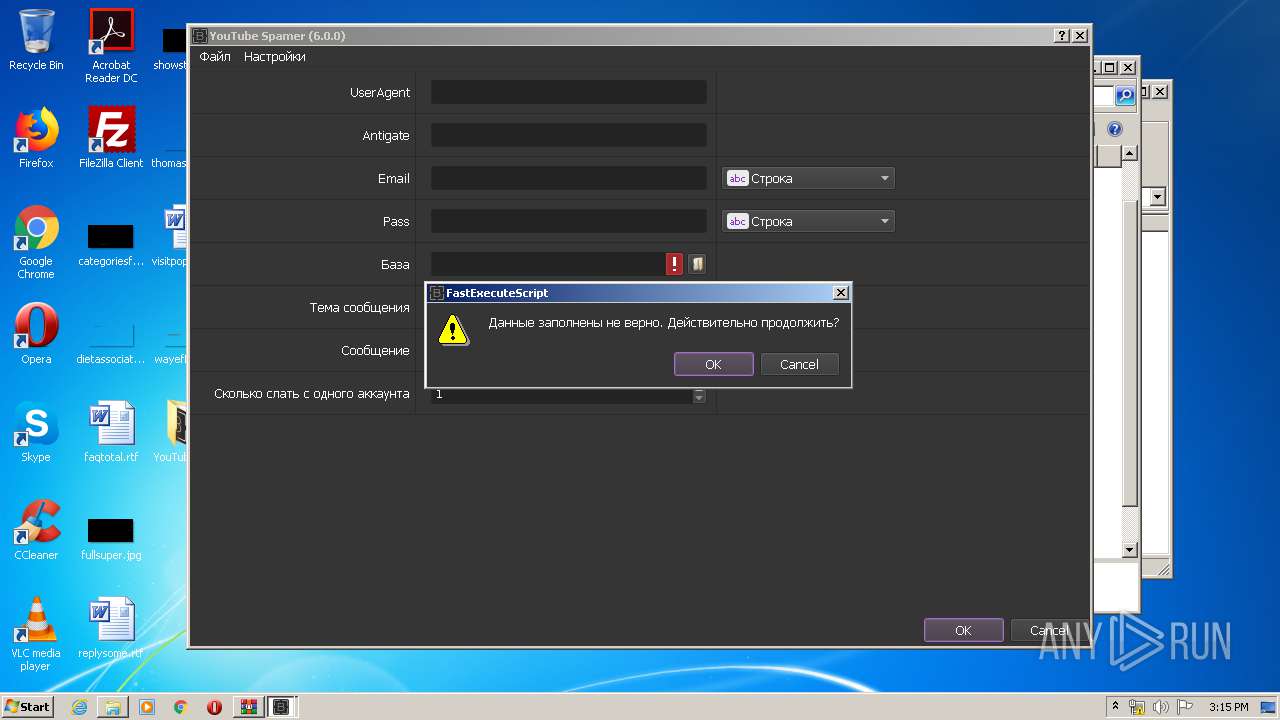This screenshot has width=1280, height=720.
Task: Open Google Chrome desktop shortcut
Action: click(36, 242)
